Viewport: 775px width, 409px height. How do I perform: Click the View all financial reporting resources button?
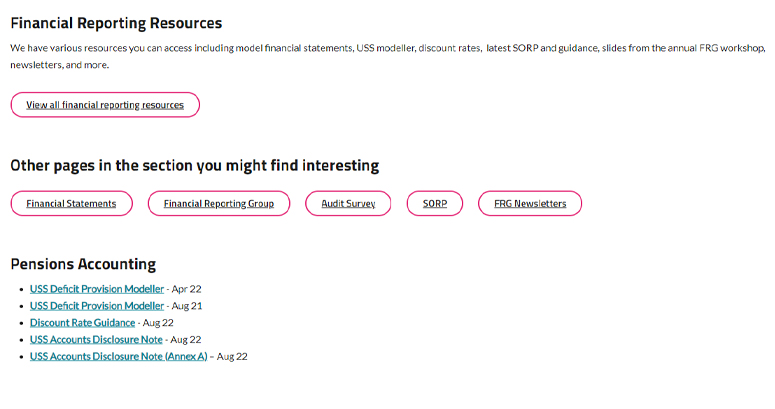(x=105, y=105)
